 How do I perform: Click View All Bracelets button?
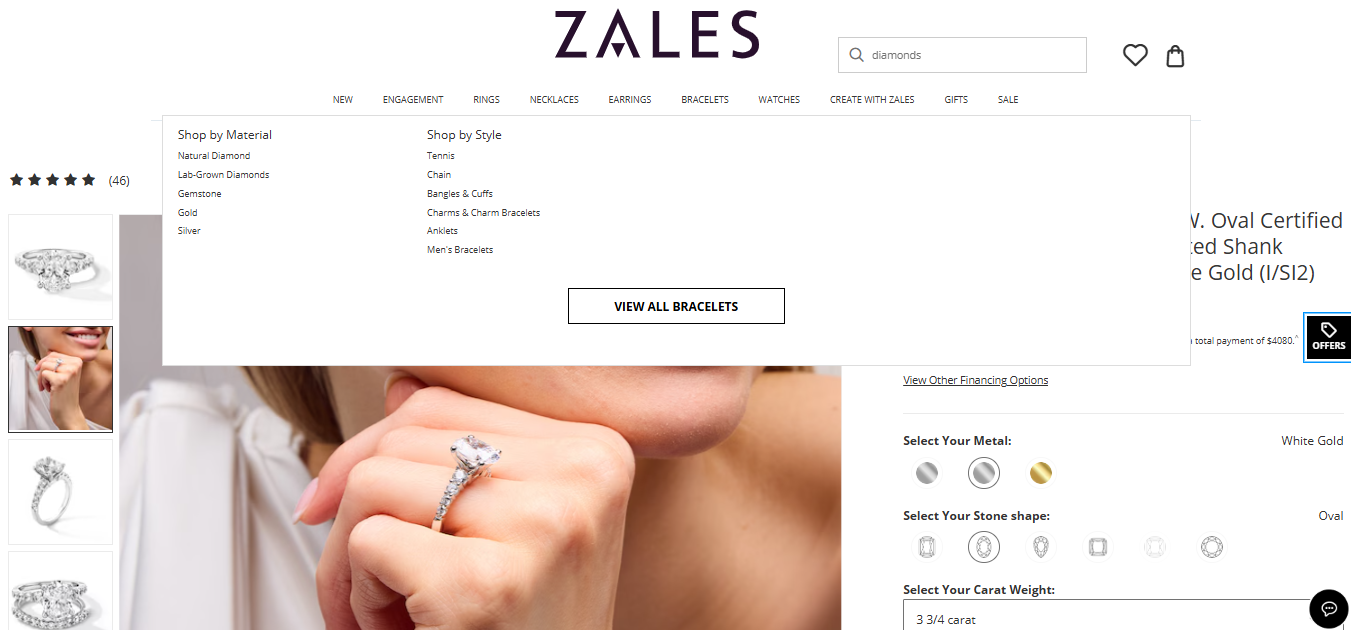point(676,306)
